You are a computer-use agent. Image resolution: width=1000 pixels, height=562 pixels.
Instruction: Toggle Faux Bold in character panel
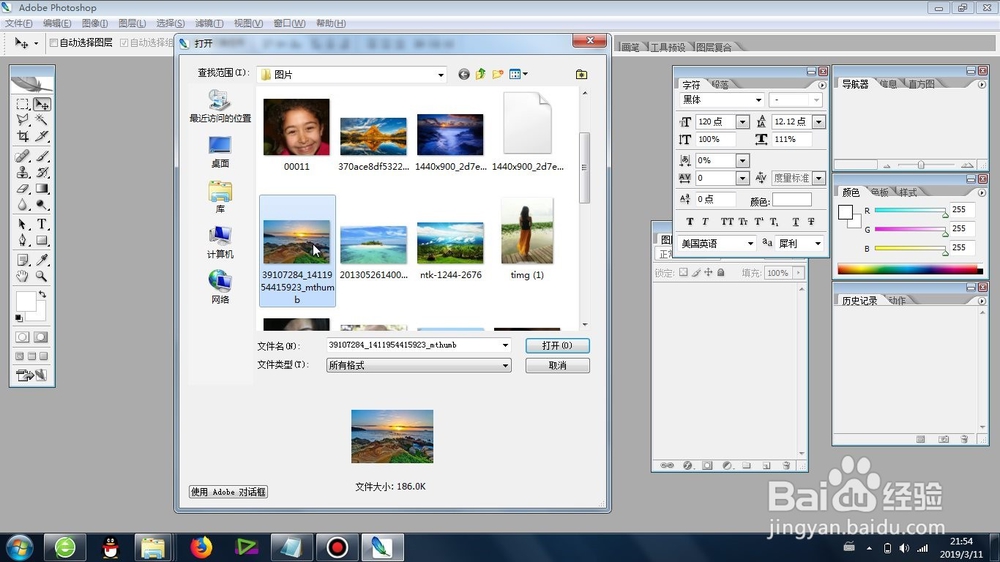[x=689, y=222]
